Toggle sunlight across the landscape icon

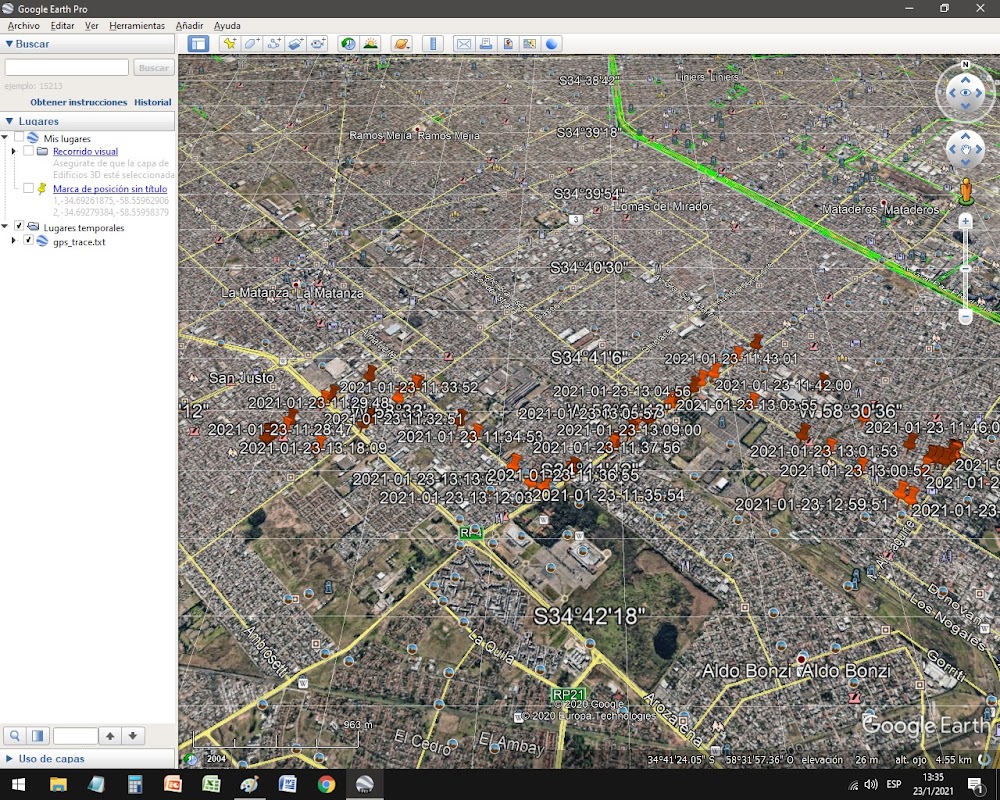pos(371,44)
